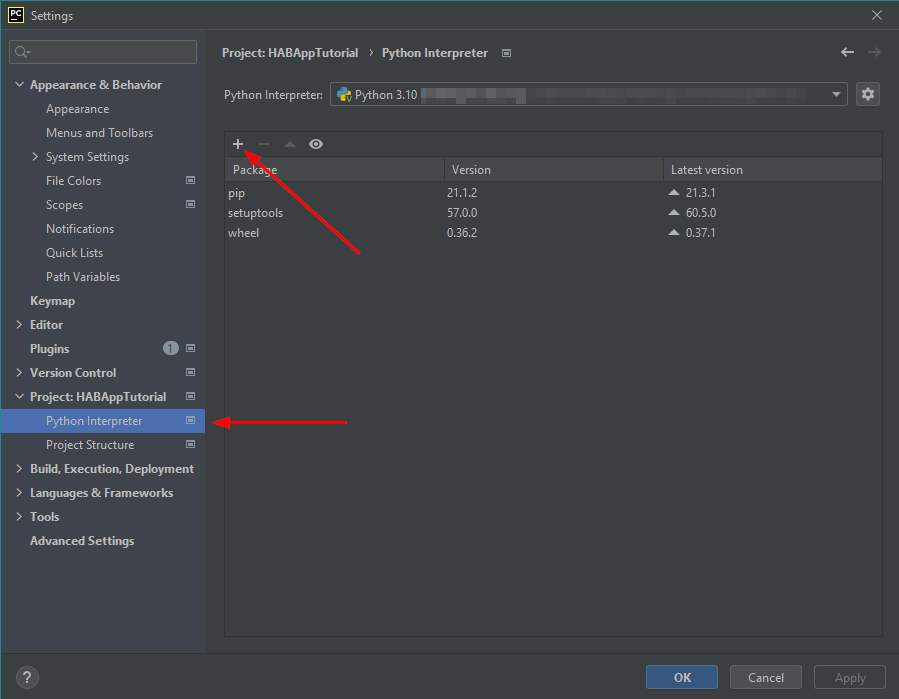Collapse Project: HABAppTutorial section

(19, 396)
